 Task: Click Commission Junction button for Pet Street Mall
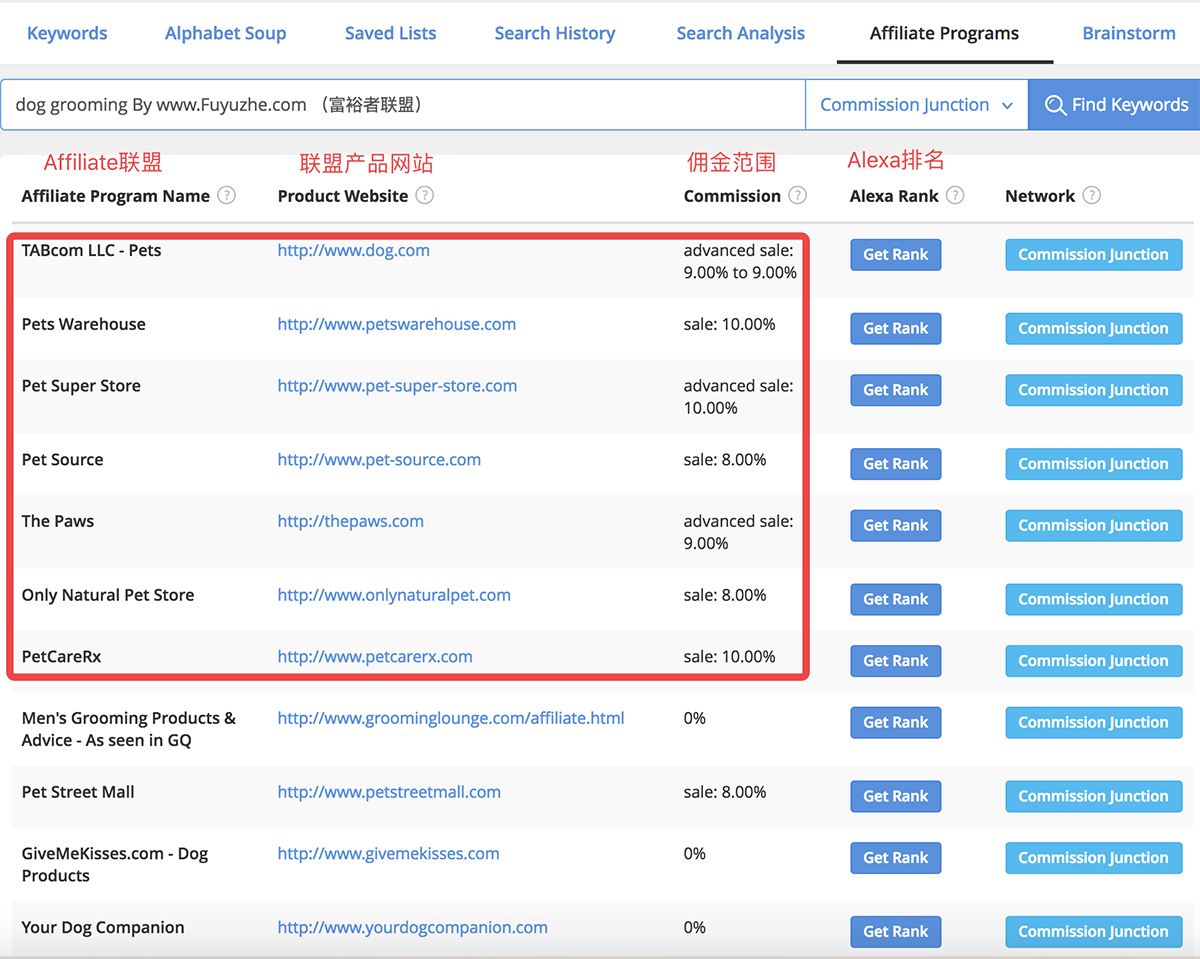1093,797
